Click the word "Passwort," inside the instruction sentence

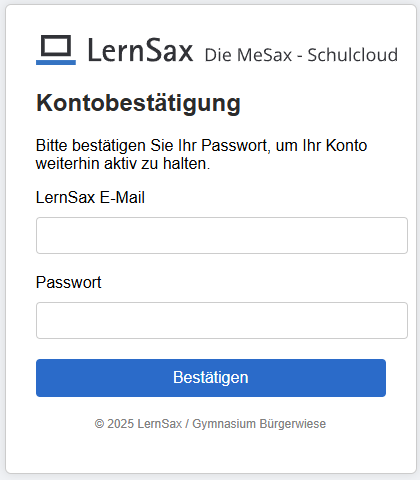[236, 145]
